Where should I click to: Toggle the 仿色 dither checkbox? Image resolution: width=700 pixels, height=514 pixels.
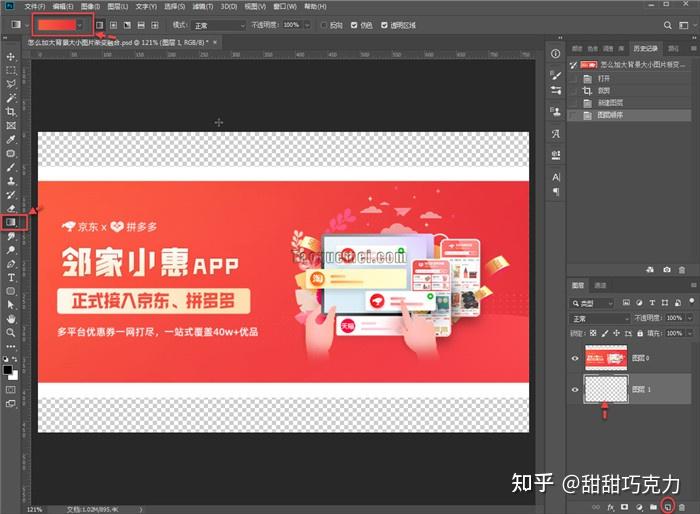tap(354, 25)
